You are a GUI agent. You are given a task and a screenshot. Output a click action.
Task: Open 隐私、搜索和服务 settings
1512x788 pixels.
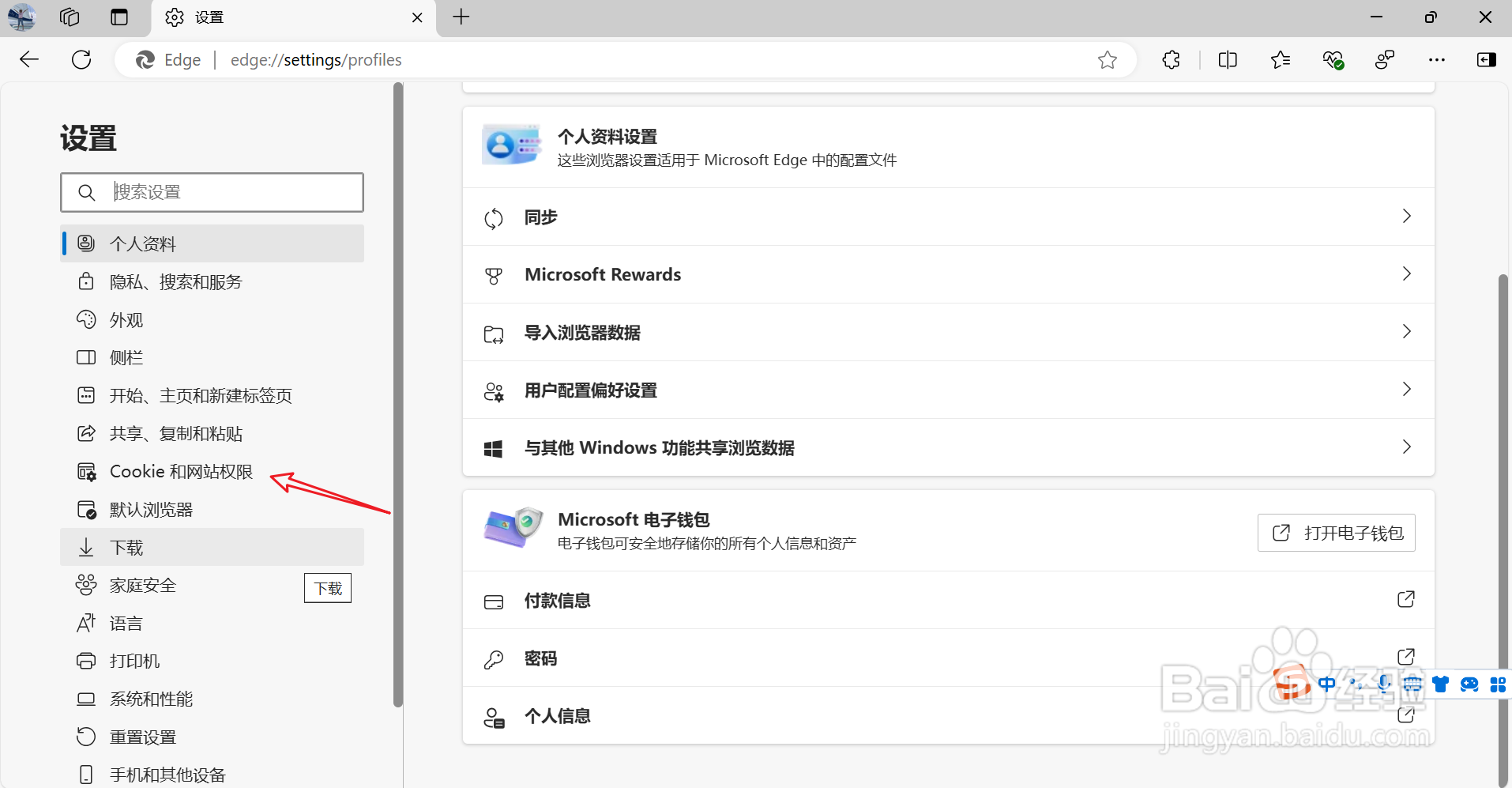[x=212, y=282]
